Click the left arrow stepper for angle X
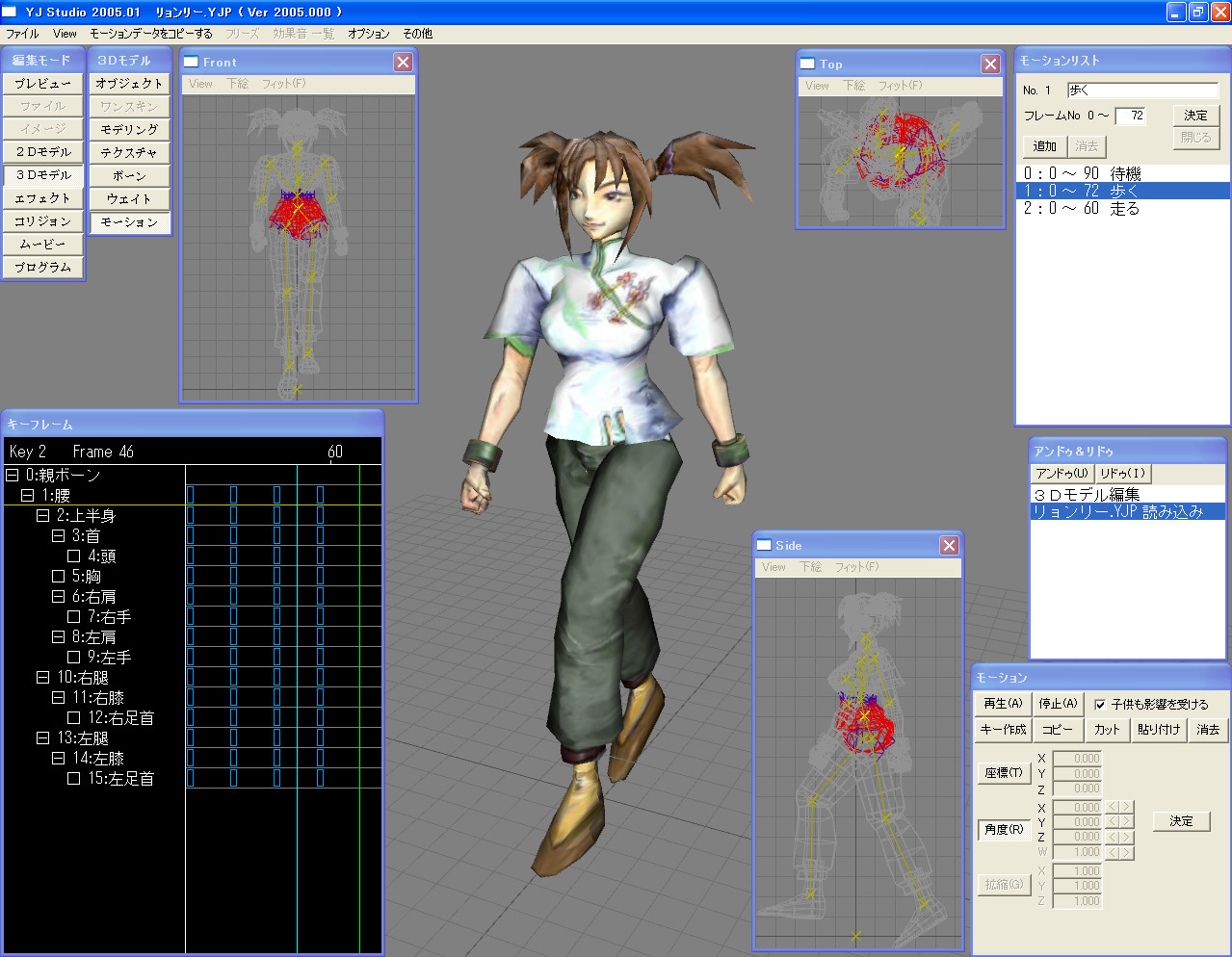The image size is (1232, 957). click(1113, 807)
